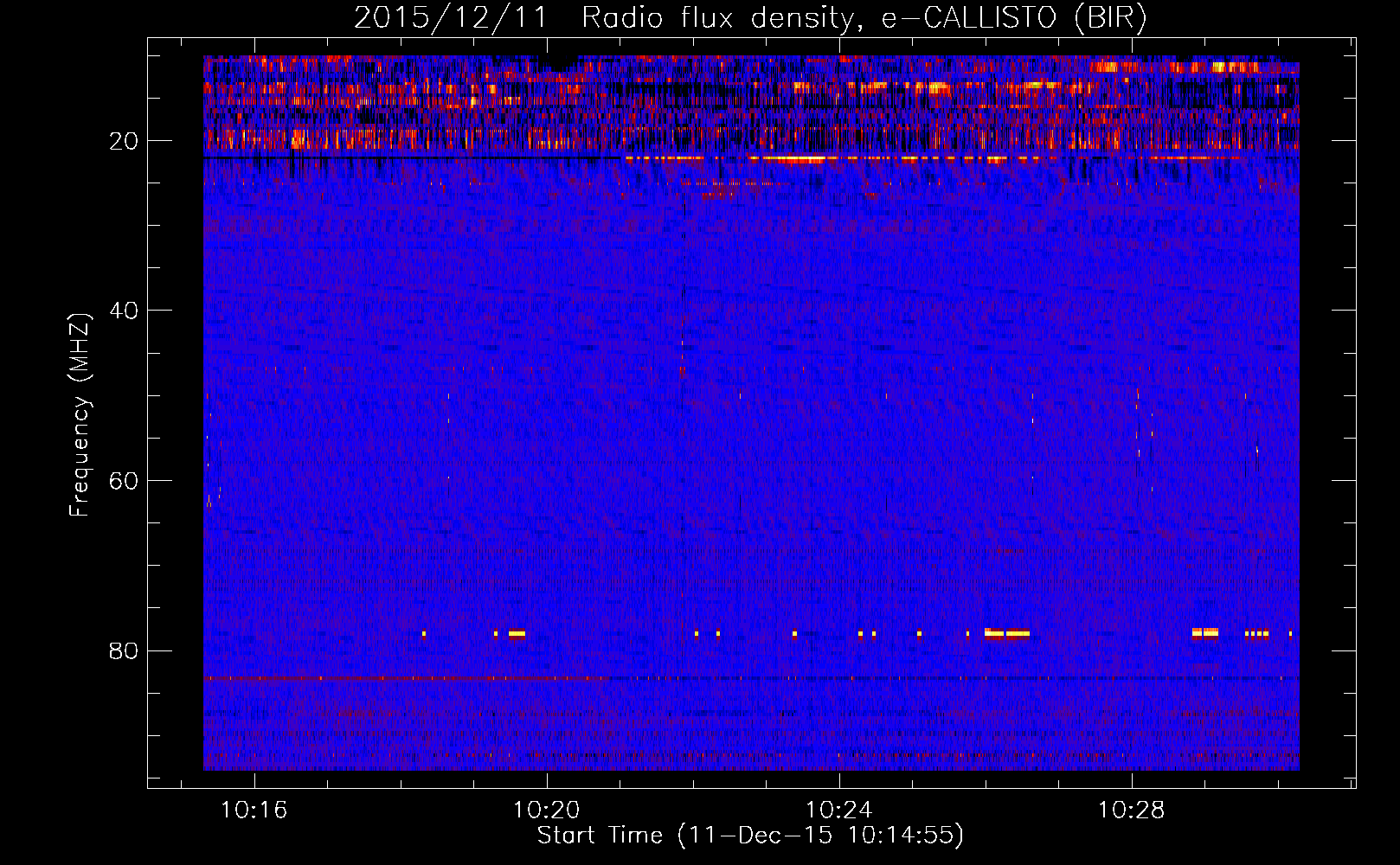Click the 10:16 time tick label
Image resolution: width=1400 pixels, height=865 pixels.
pos(254,811)
